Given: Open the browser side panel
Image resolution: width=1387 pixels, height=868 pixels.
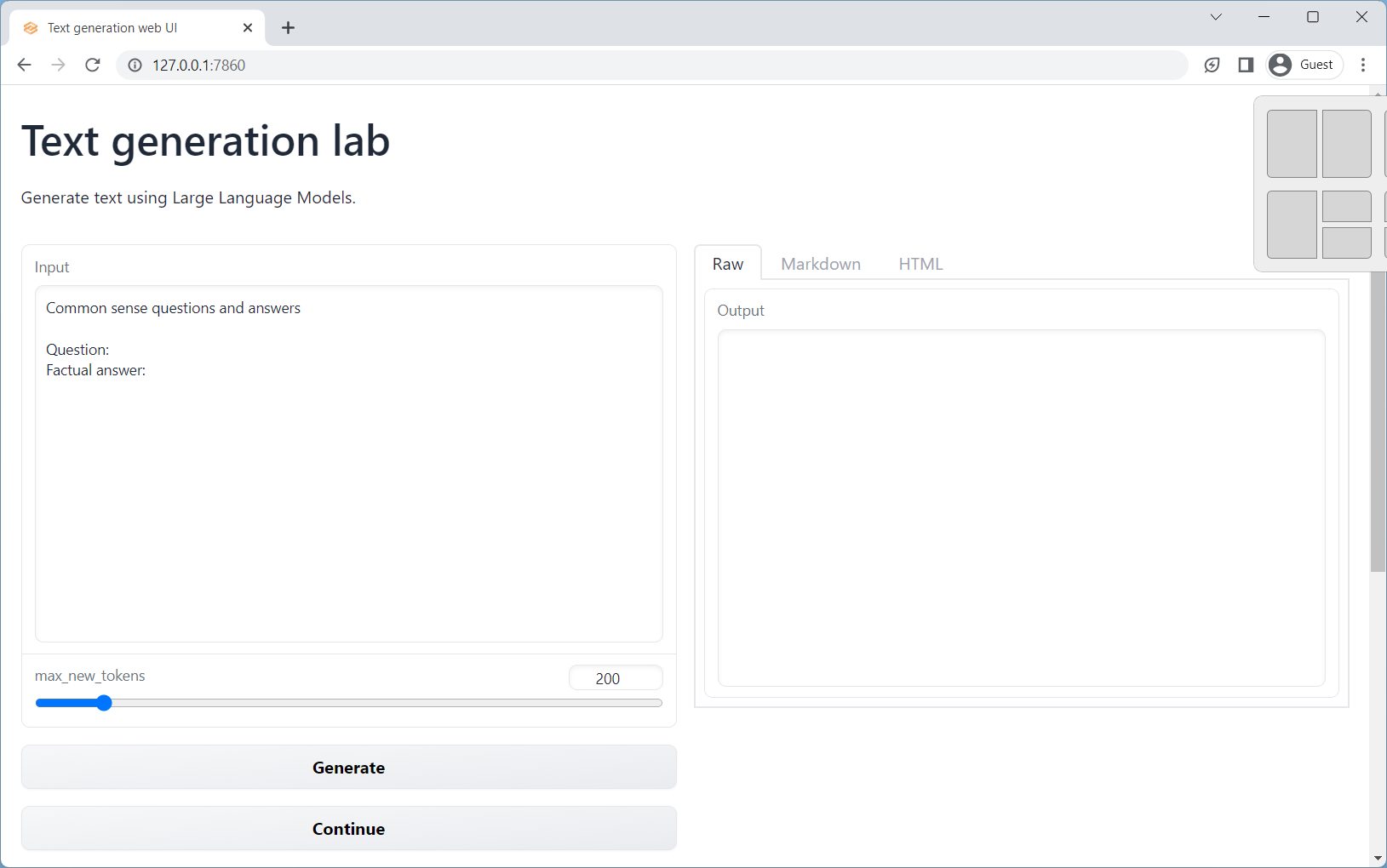Looking at the screenshot, I should [x=1246, y=65].
